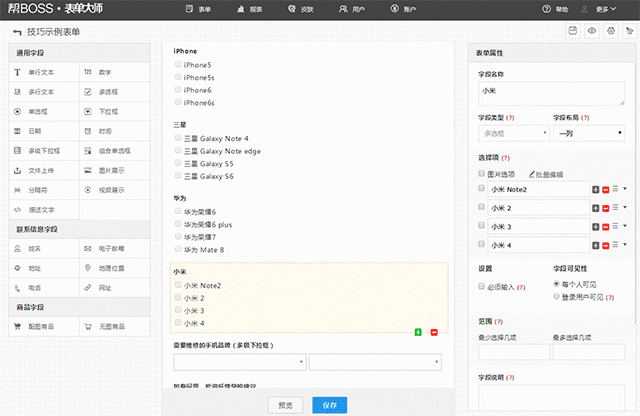
Task: Add option after 小米 2 row
Action: [596, 209]
